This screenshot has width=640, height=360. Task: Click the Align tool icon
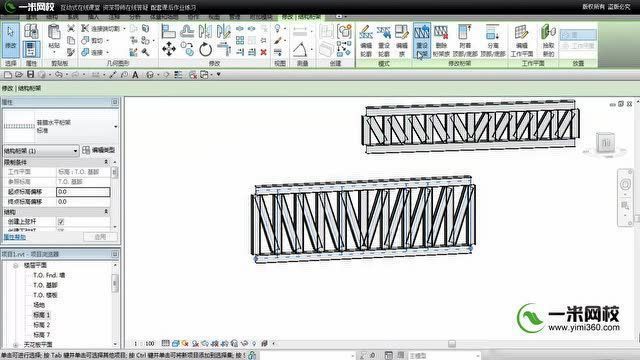pyautogui.click(x=168, y=31)
